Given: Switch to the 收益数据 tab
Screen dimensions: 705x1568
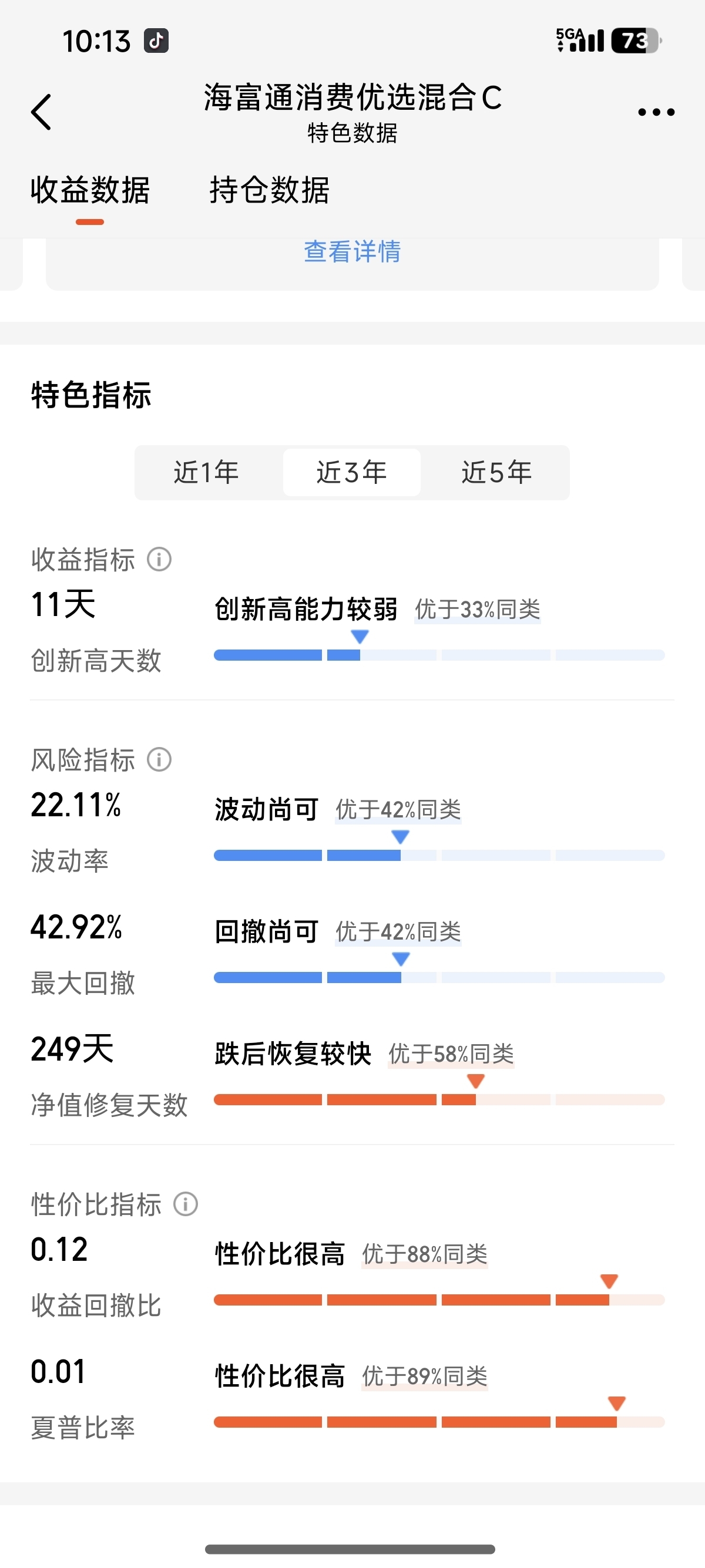Looking at the screenshot, I should (90, 190).
